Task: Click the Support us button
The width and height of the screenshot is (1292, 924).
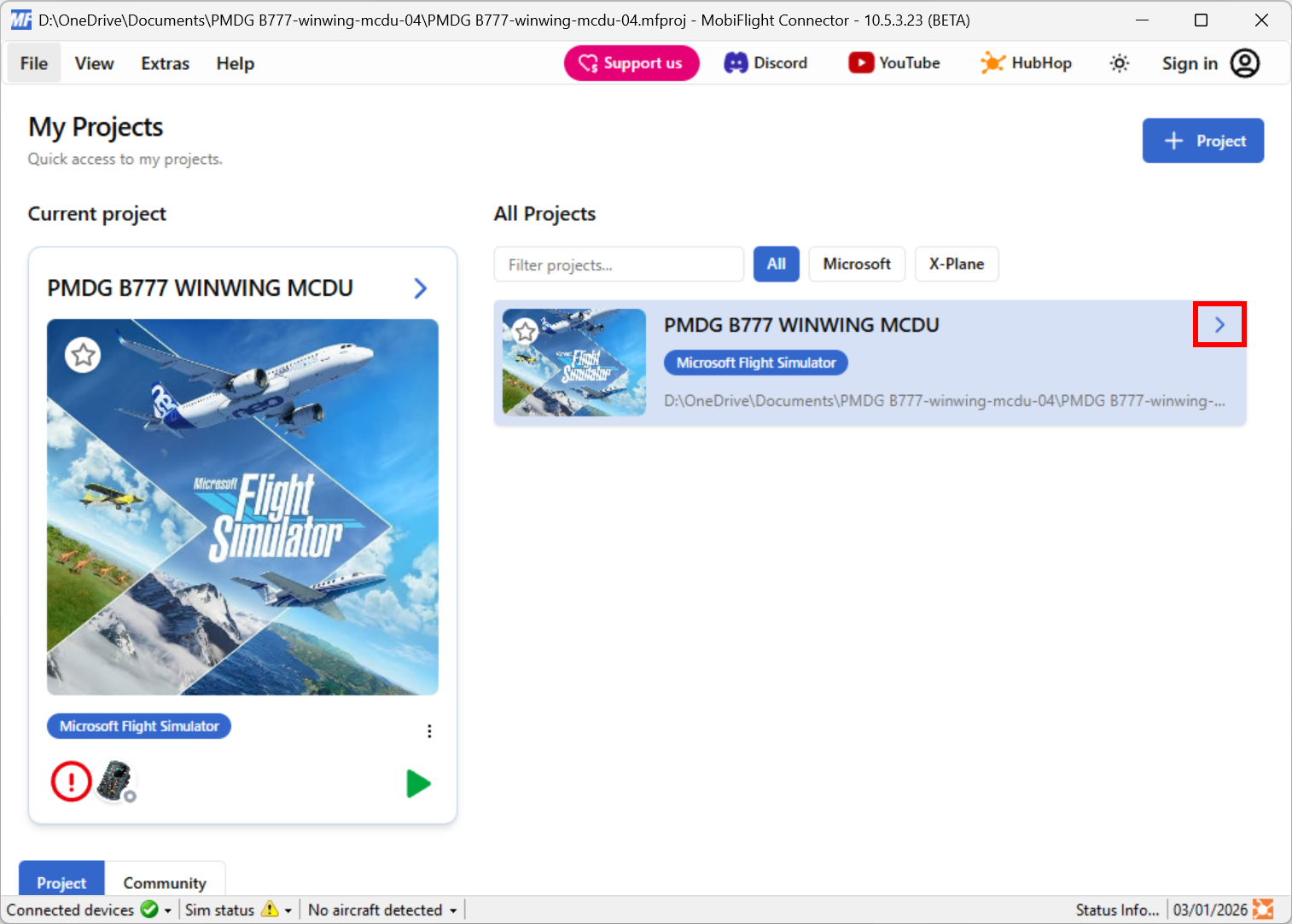Action: (x=631, y=62)
